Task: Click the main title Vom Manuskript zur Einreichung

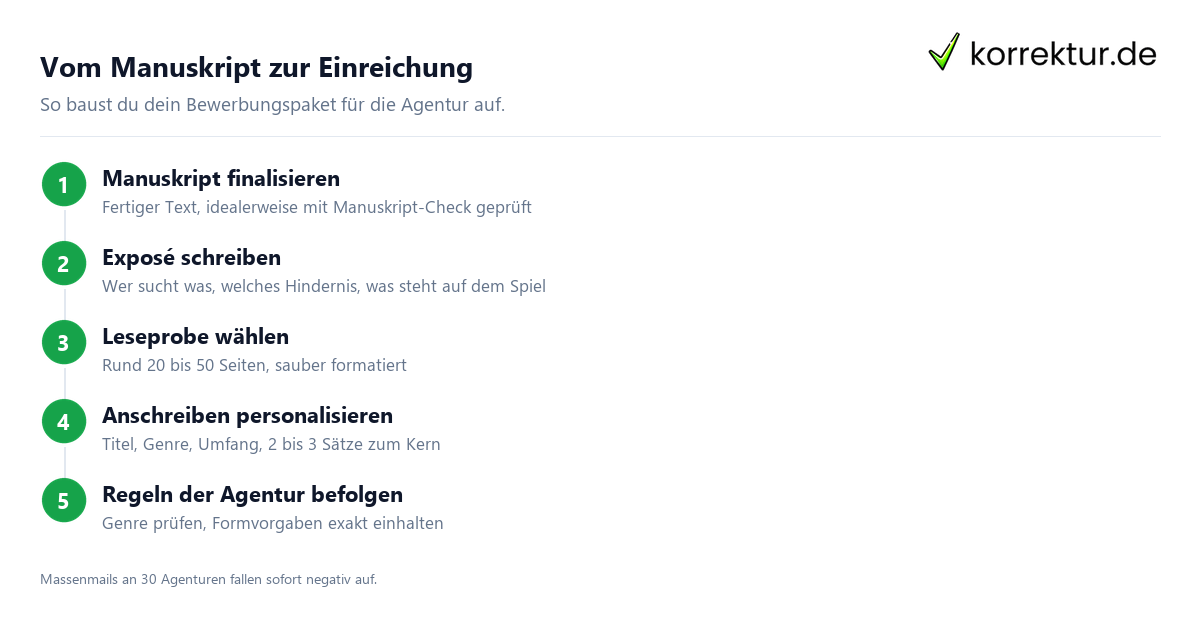Action: coord(256,68)
